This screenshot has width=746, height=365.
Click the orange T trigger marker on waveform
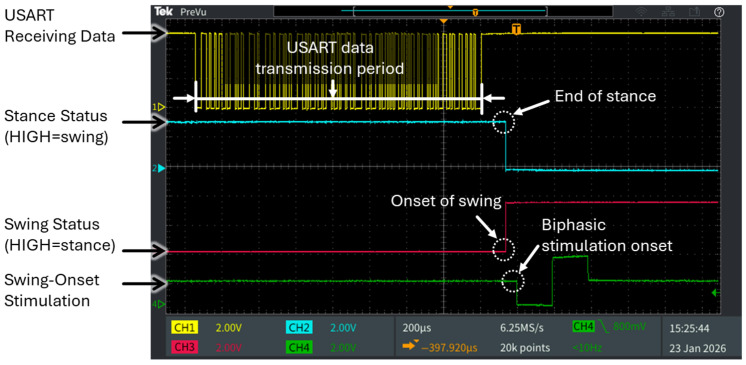point(515,30)
